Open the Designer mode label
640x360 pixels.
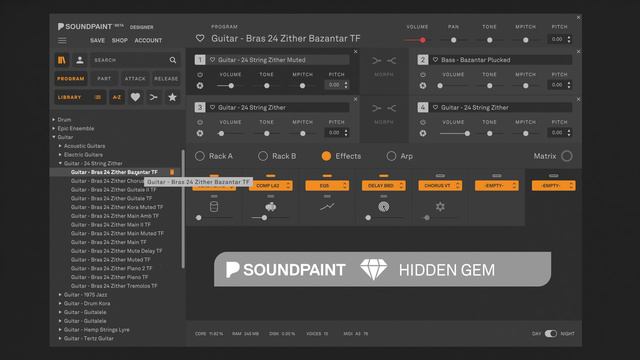141,27
